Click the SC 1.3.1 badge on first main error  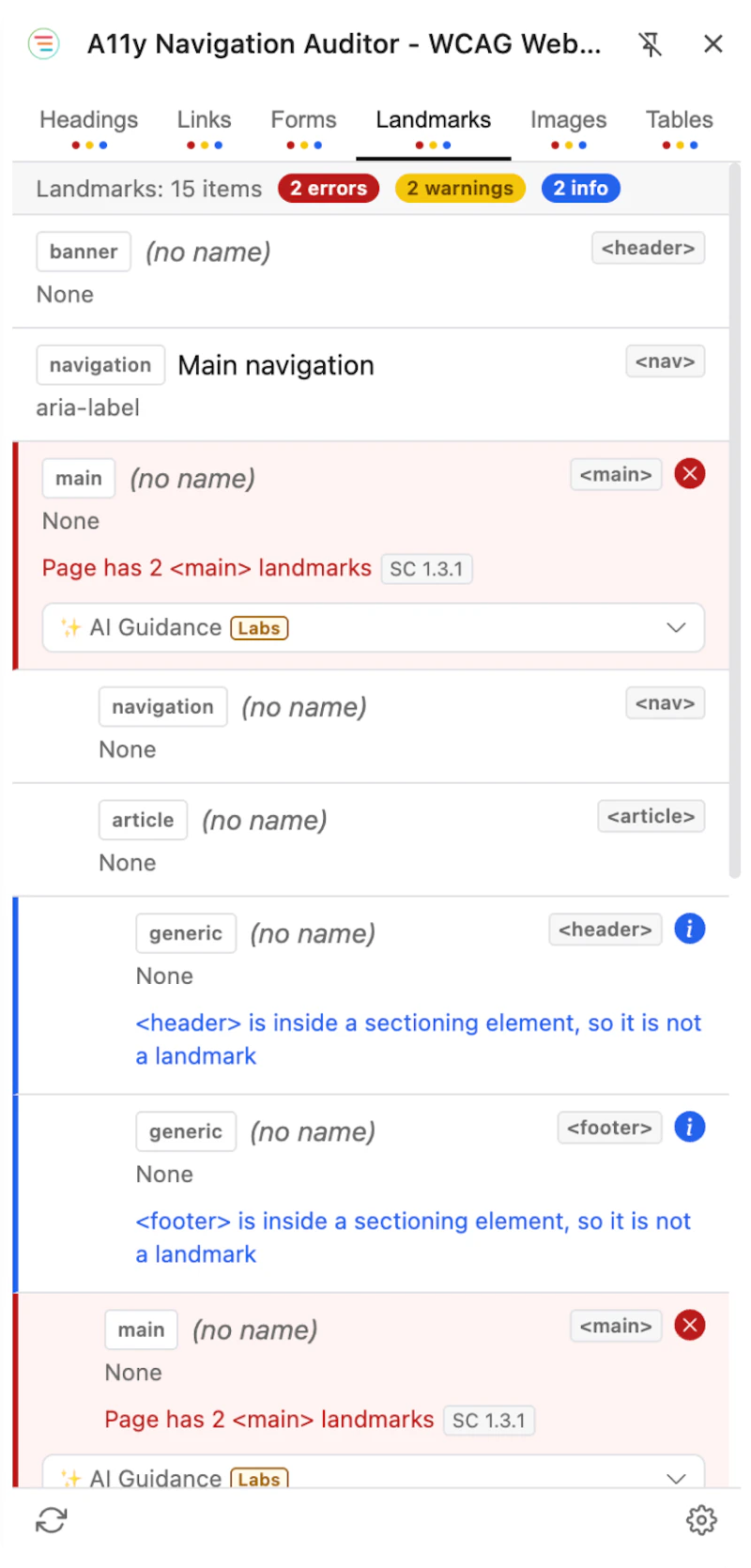tap(426, 569)
